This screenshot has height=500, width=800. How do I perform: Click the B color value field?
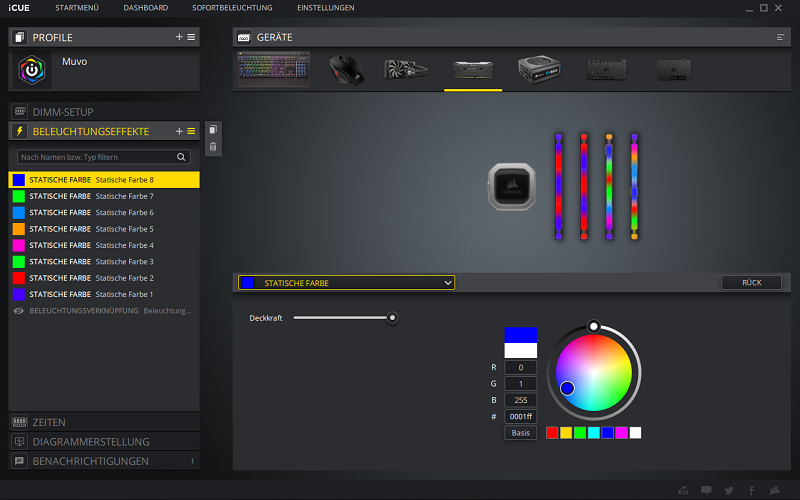coord(520,400)
